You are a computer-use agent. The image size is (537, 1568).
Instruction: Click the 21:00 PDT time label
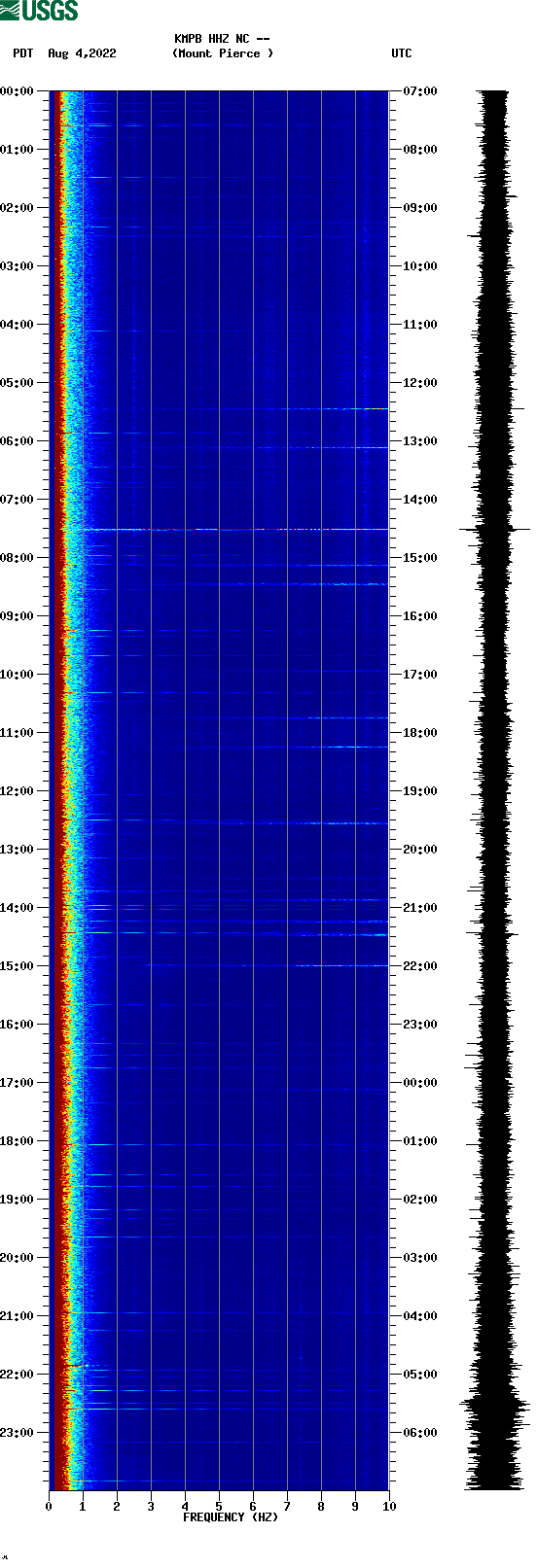18,1316
